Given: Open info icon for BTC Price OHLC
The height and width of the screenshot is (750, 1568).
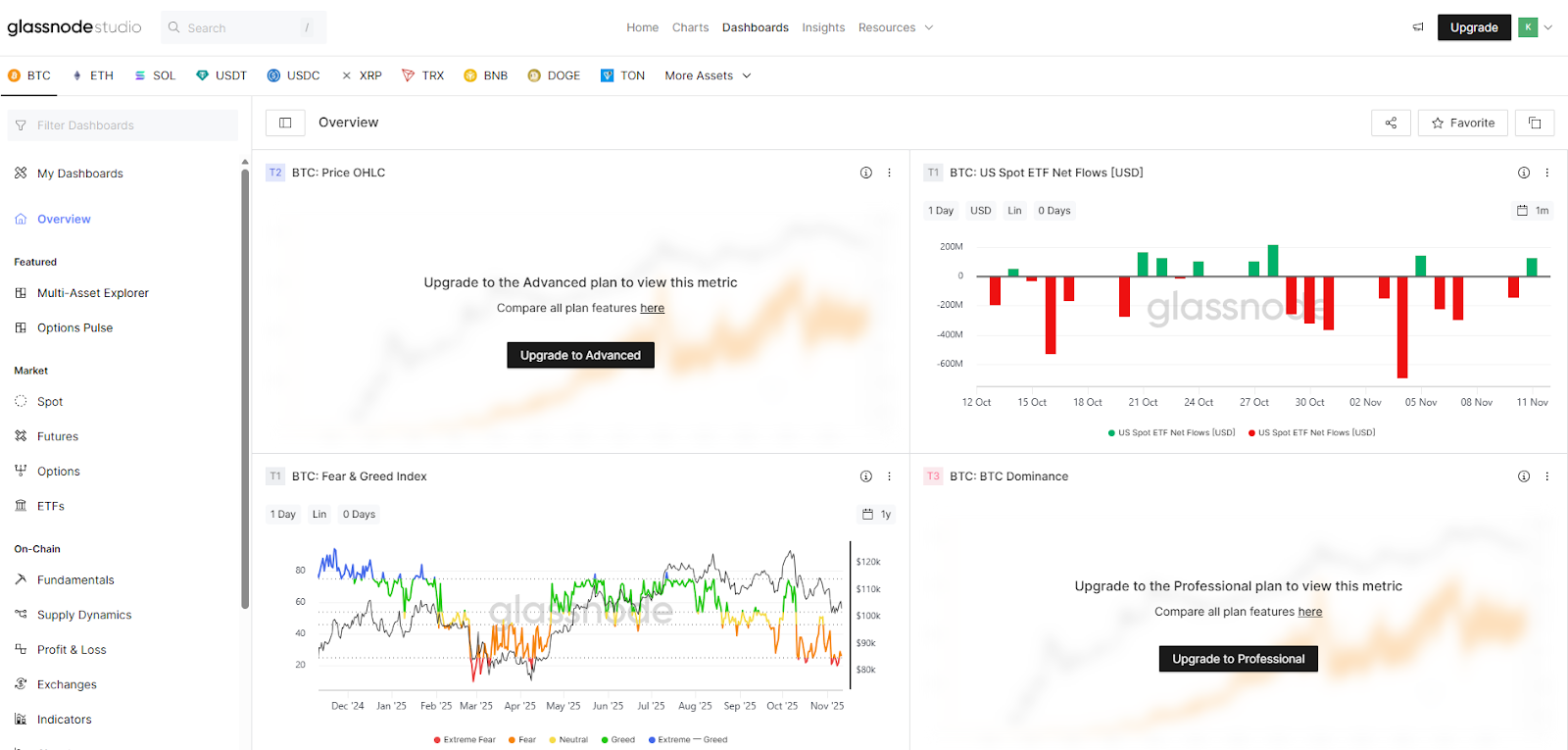Looking at the screenshot, I should pos(866,173).
